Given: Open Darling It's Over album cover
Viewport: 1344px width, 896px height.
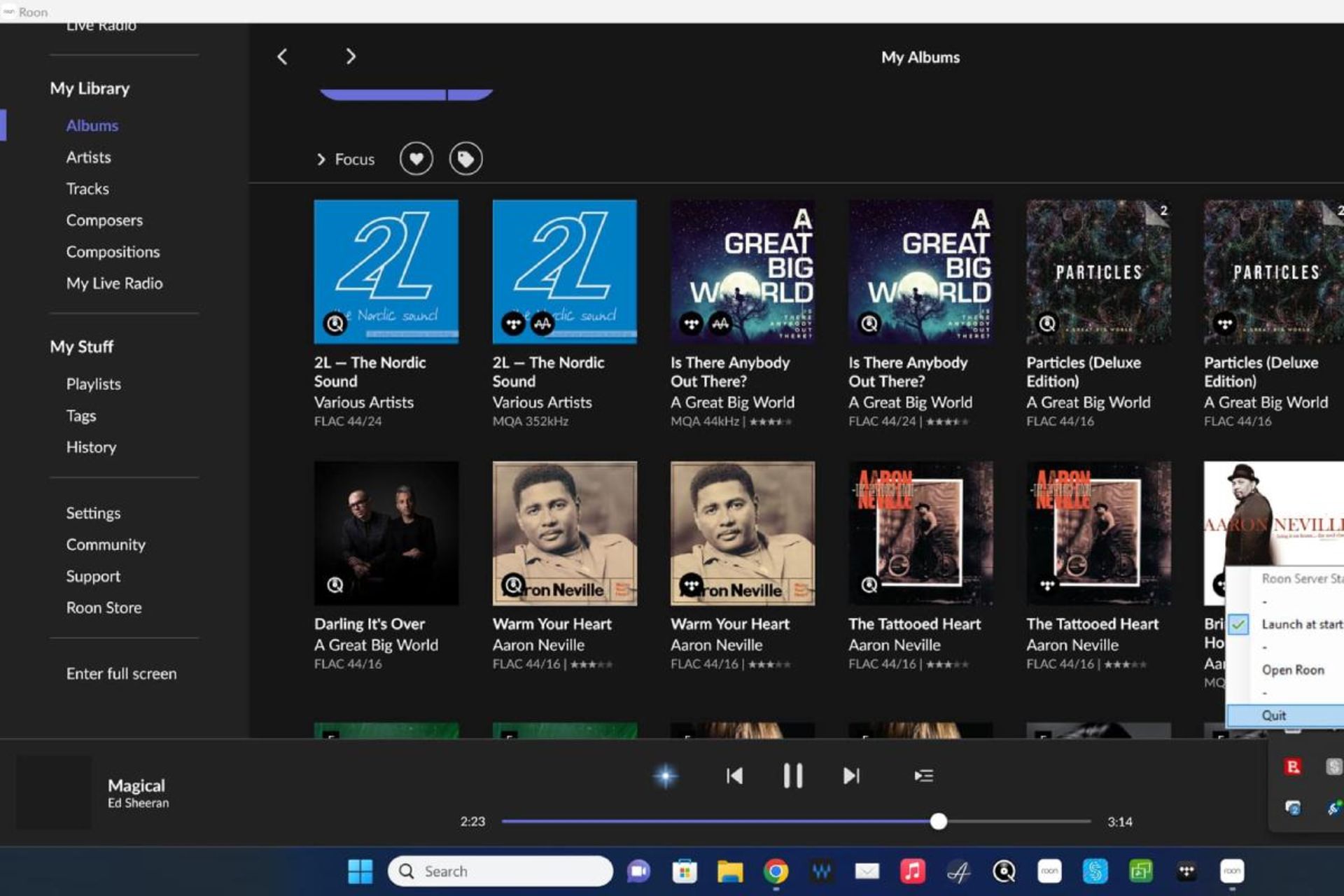Looking at the screenshot, I should (x=386, y=533).
